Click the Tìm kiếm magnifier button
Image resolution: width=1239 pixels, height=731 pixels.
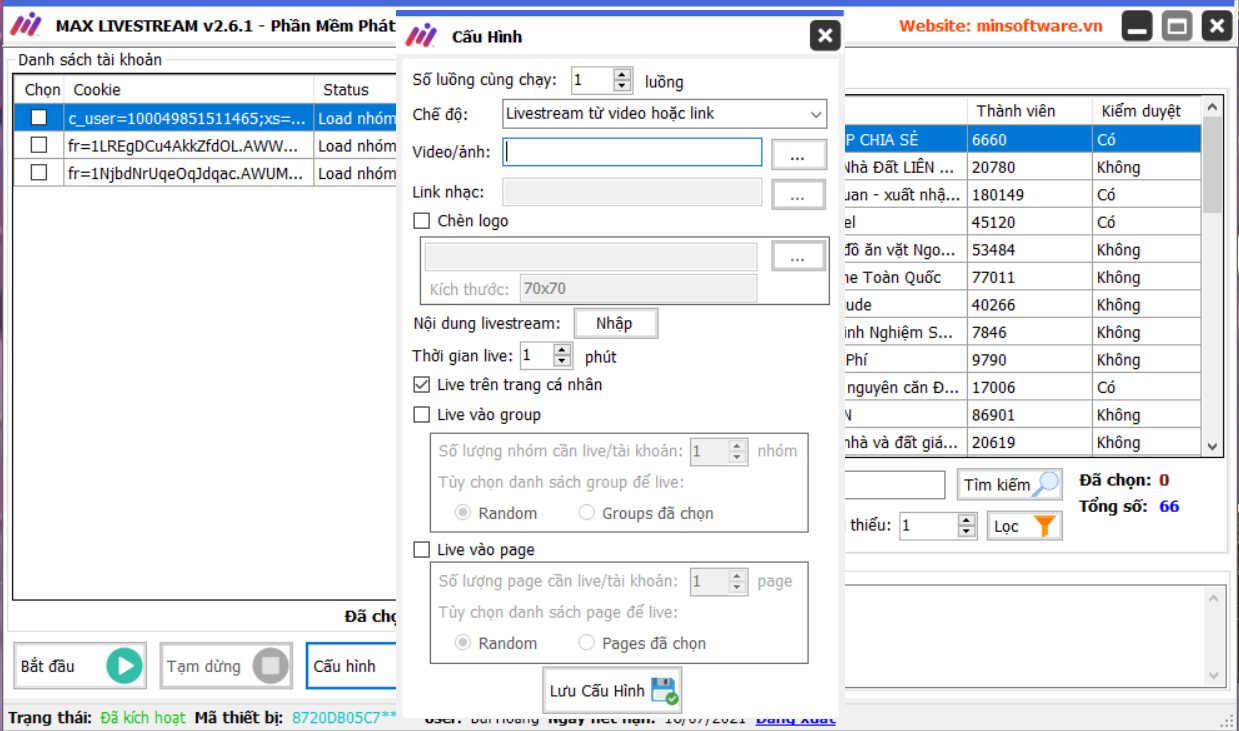click(1009, 485)
